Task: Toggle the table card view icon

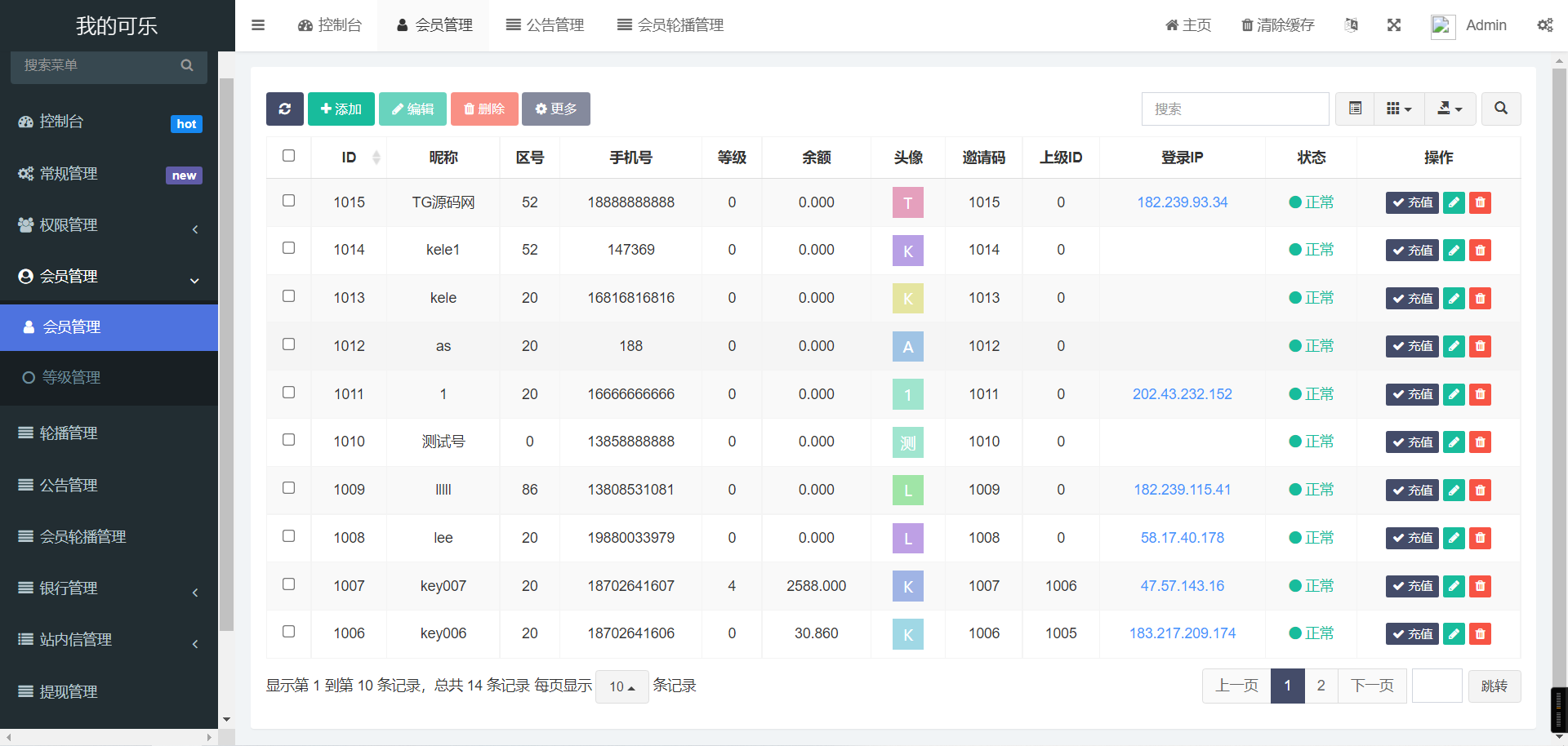Action: [1356, 109]
